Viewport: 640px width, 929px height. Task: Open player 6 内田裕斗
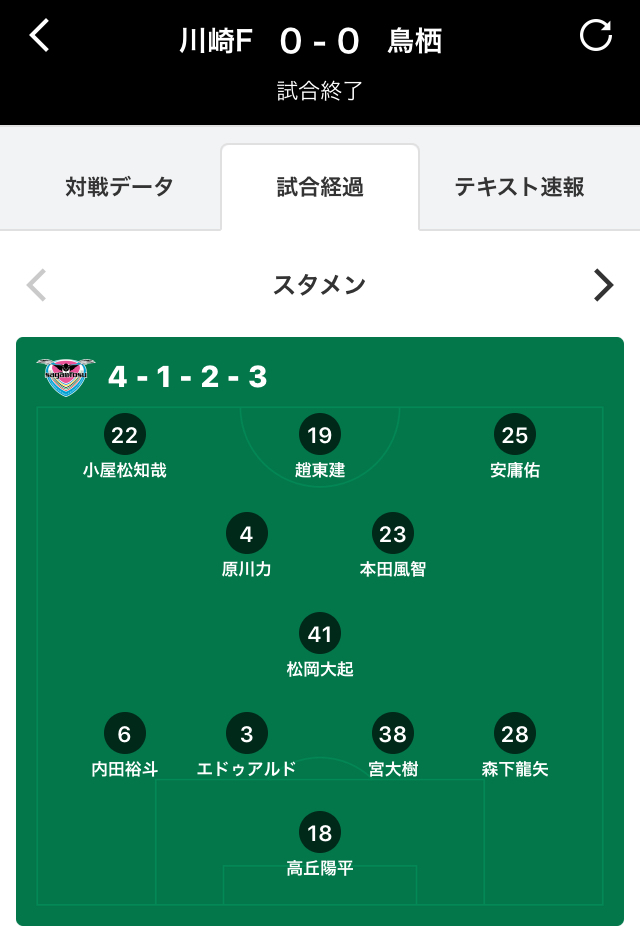tap(124, 745)
